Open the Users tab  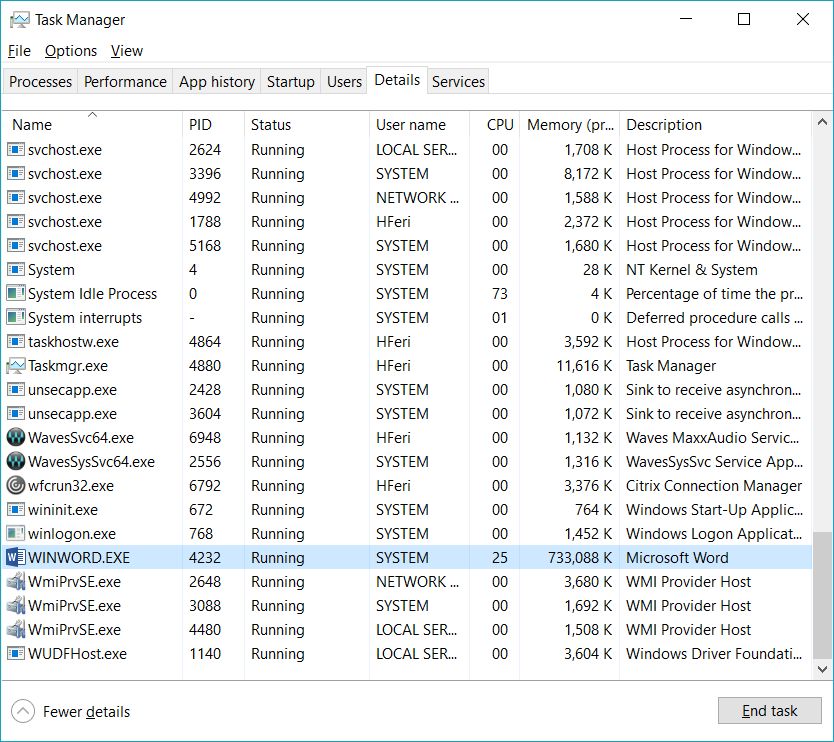[344, 81]
